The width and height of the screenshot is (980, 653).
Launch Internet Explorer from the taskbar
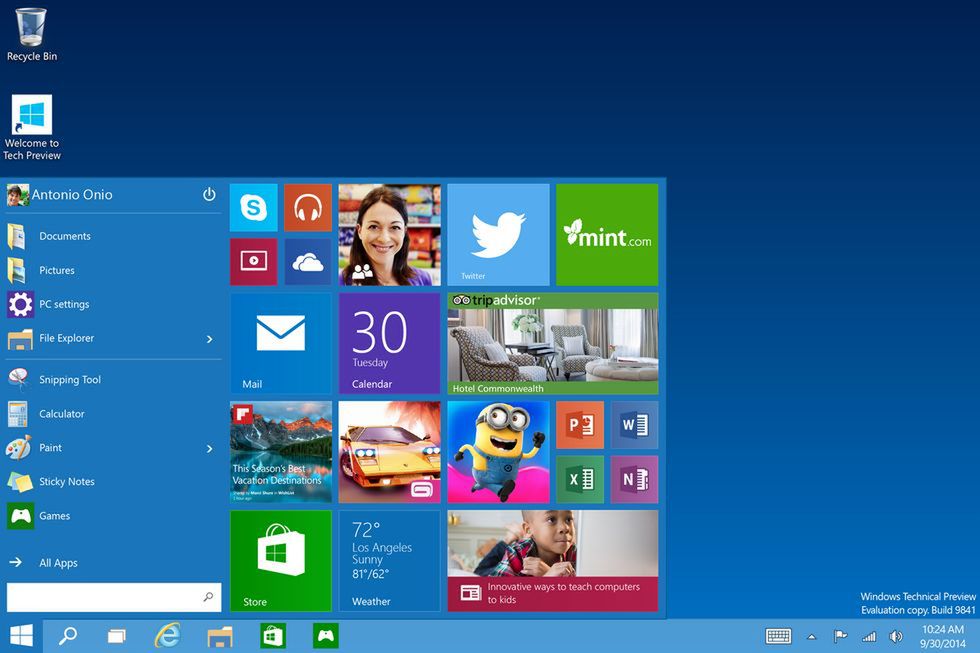pyautogui.click(x=167, y=636)
